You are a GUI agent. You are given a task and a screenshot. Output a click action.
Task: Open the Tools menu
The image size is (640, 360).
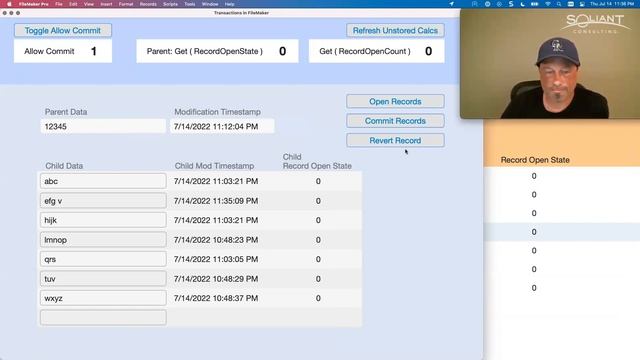pyautogui.click(x=190, y=4)
